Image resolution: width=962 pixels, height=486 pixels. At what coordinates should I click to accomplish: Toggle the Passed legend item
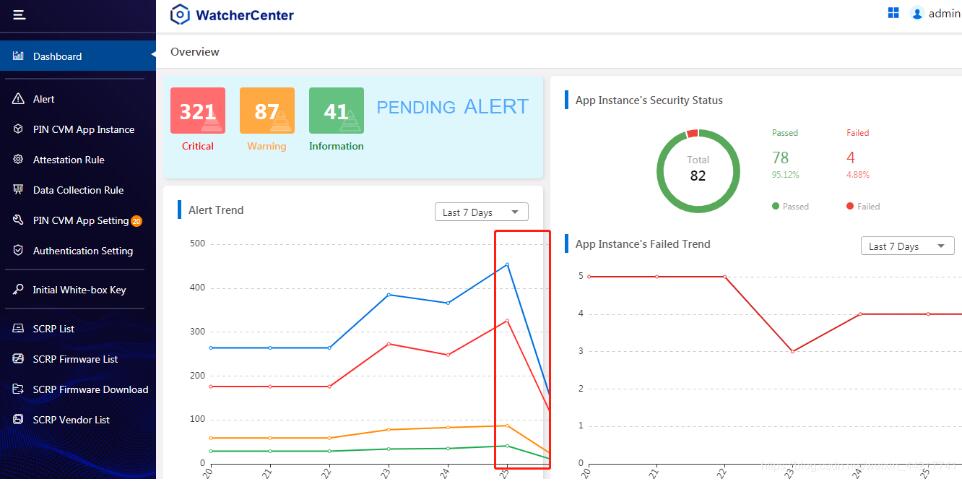click(x=790, y=206)
